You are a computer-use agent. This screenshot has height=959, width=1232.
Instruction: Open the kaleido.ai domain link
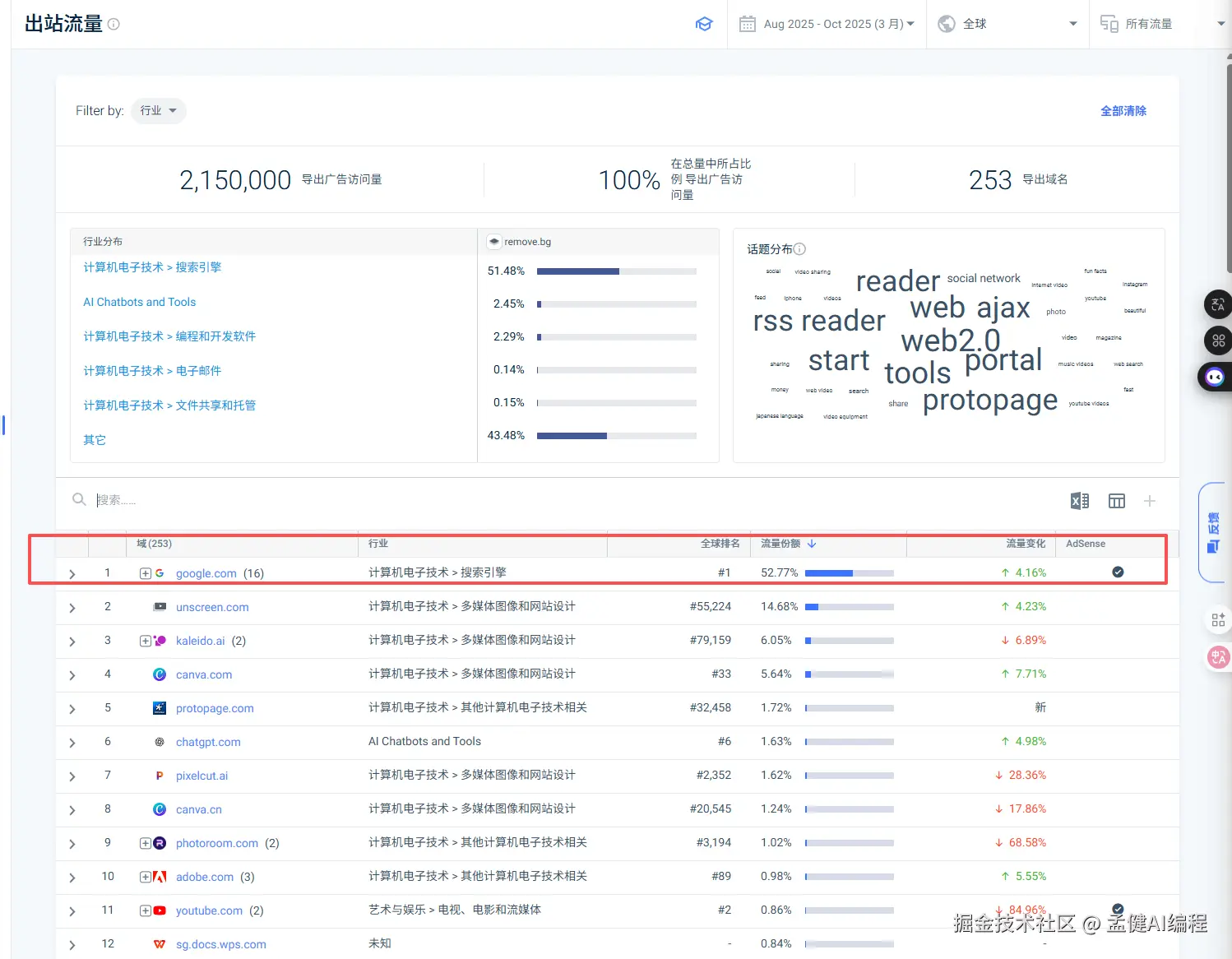(x=201, y=641)
